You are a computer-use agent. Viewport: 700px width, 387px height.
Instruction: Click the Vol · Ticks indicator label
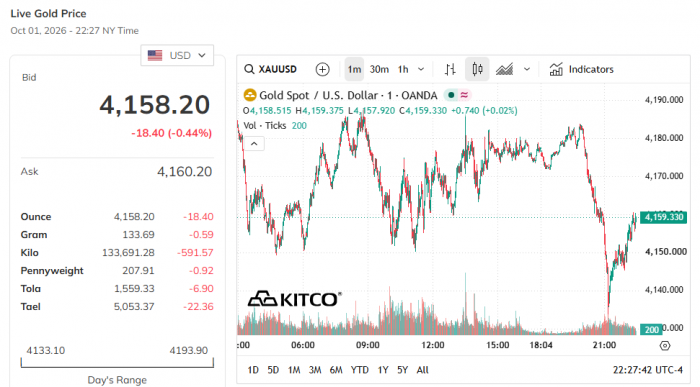point(265,125)
